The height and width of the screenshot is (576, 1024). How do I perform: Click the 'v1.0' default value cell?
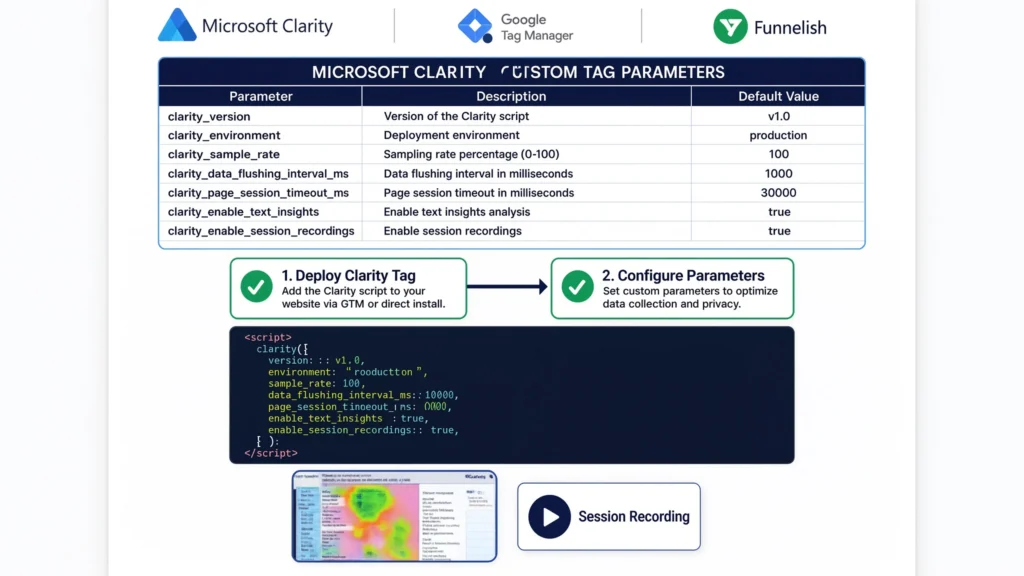[x=778, y=116]
